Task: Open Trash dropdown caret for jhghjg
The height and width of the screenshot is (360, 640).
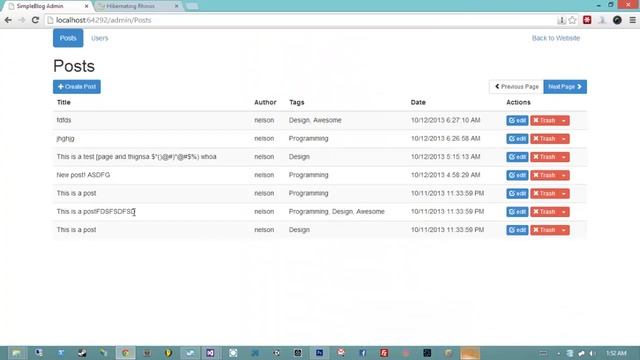Action: [564, 139]
